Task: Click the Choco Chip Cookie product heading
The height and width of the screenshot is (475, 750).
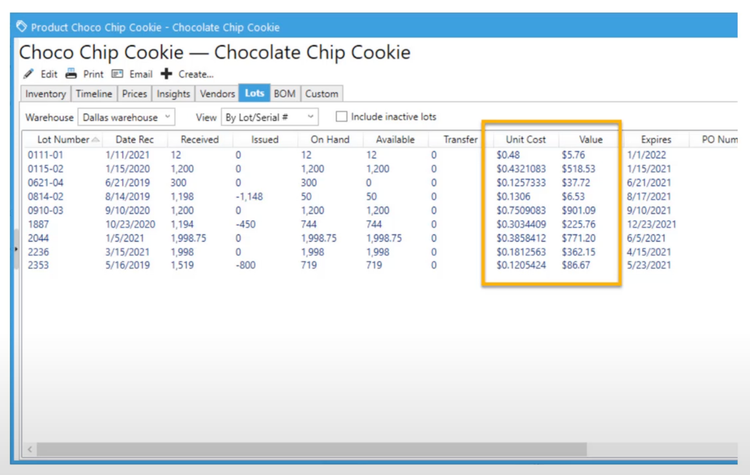Action: tap(214, 52)
